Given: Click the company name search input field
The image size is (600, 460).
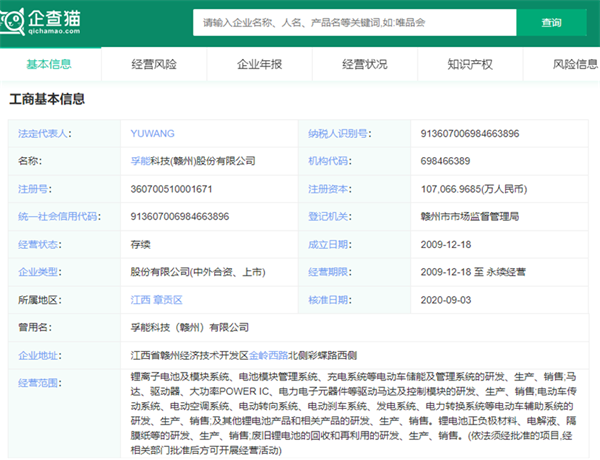Looking at the screenshot, I should [353, 22].
